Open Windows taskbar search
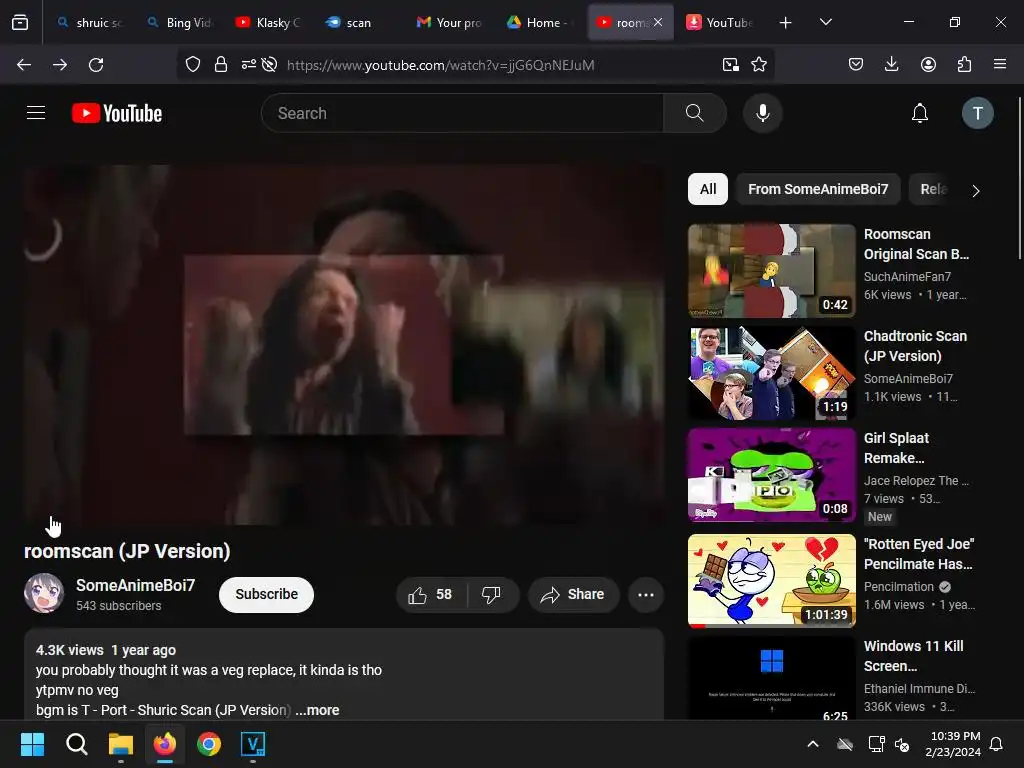Viewport: 1024px width, 768px height. tap(76, 744)
